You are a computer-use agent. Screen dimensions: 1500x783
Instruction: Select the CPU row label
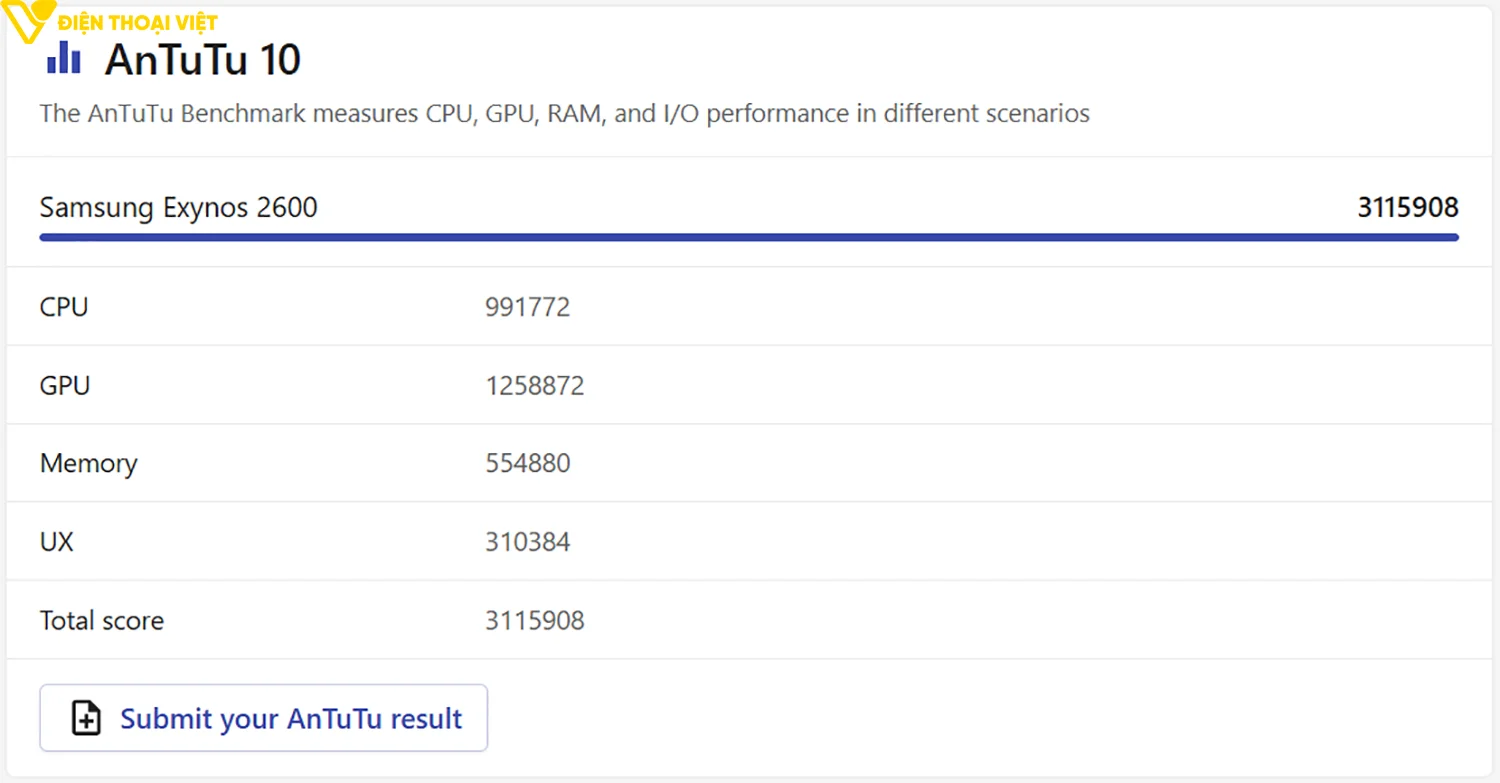point(64,307)
